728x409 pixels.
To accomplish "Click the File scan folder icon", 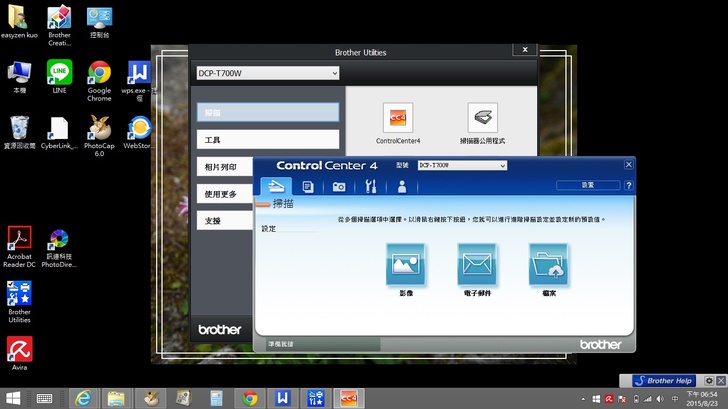I will [x=549, y=265].
